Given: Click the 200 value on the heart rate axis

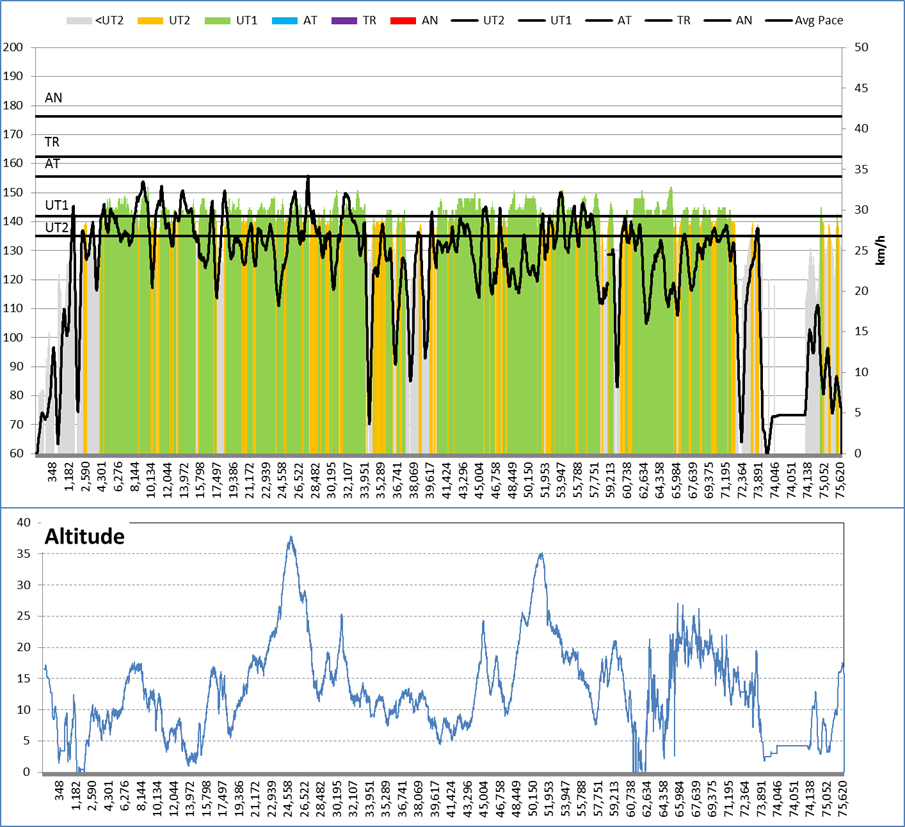Looking at the screenshot, I should tap(14, 48).
